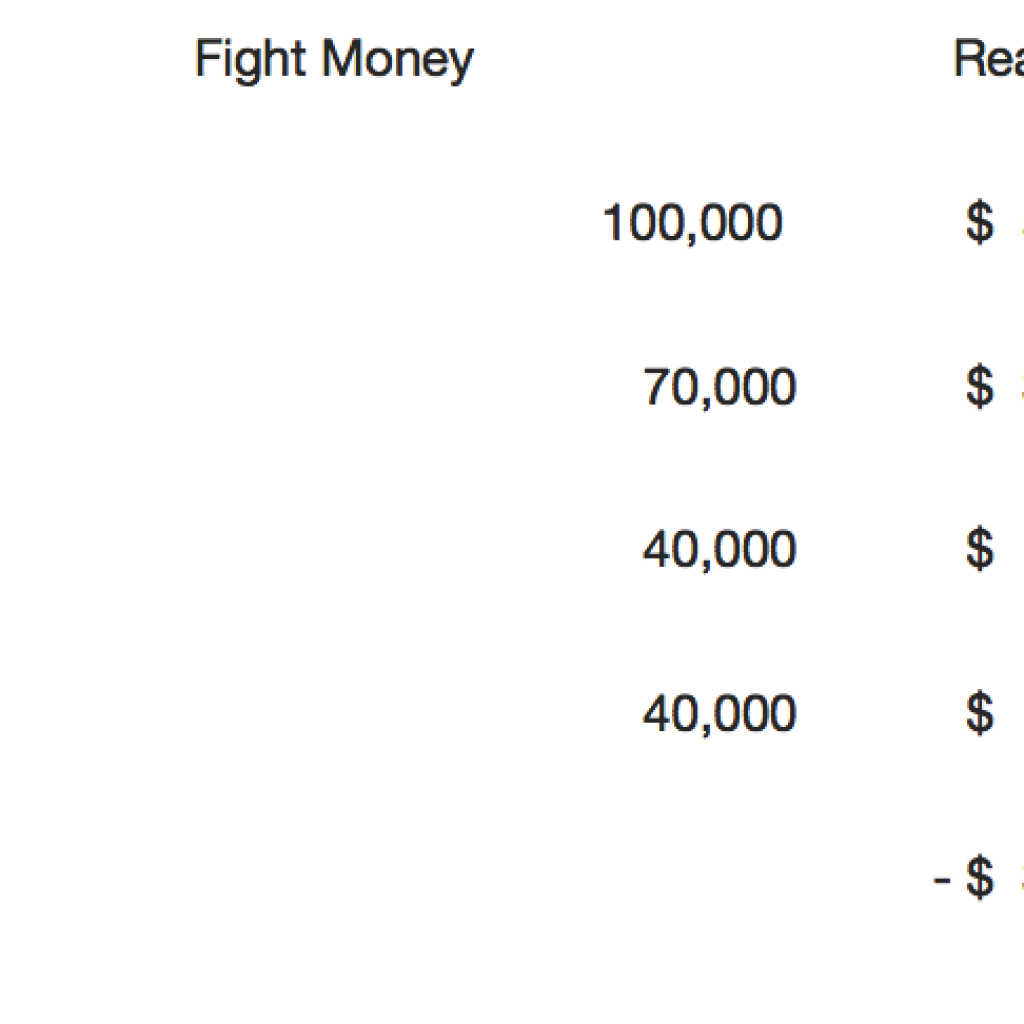Click the 100,000 fight money value
This screenshot has height=1024, width=1024.
coord(692,222)
